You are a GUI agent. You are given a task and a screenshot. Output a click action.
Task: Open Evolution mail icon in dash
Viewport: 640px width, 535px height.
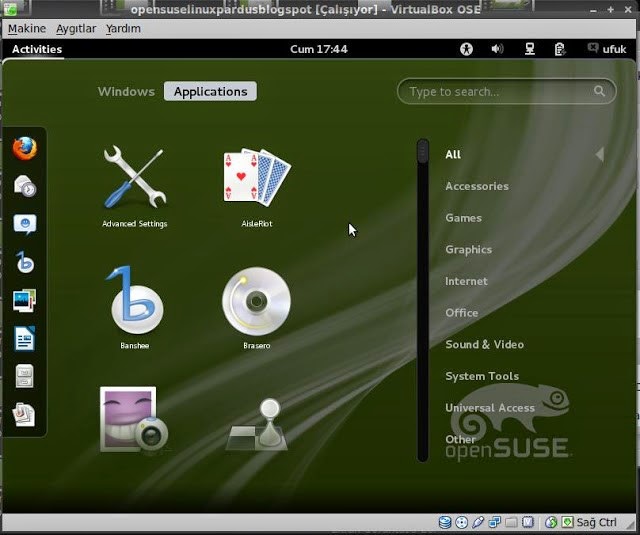(24, 186)
